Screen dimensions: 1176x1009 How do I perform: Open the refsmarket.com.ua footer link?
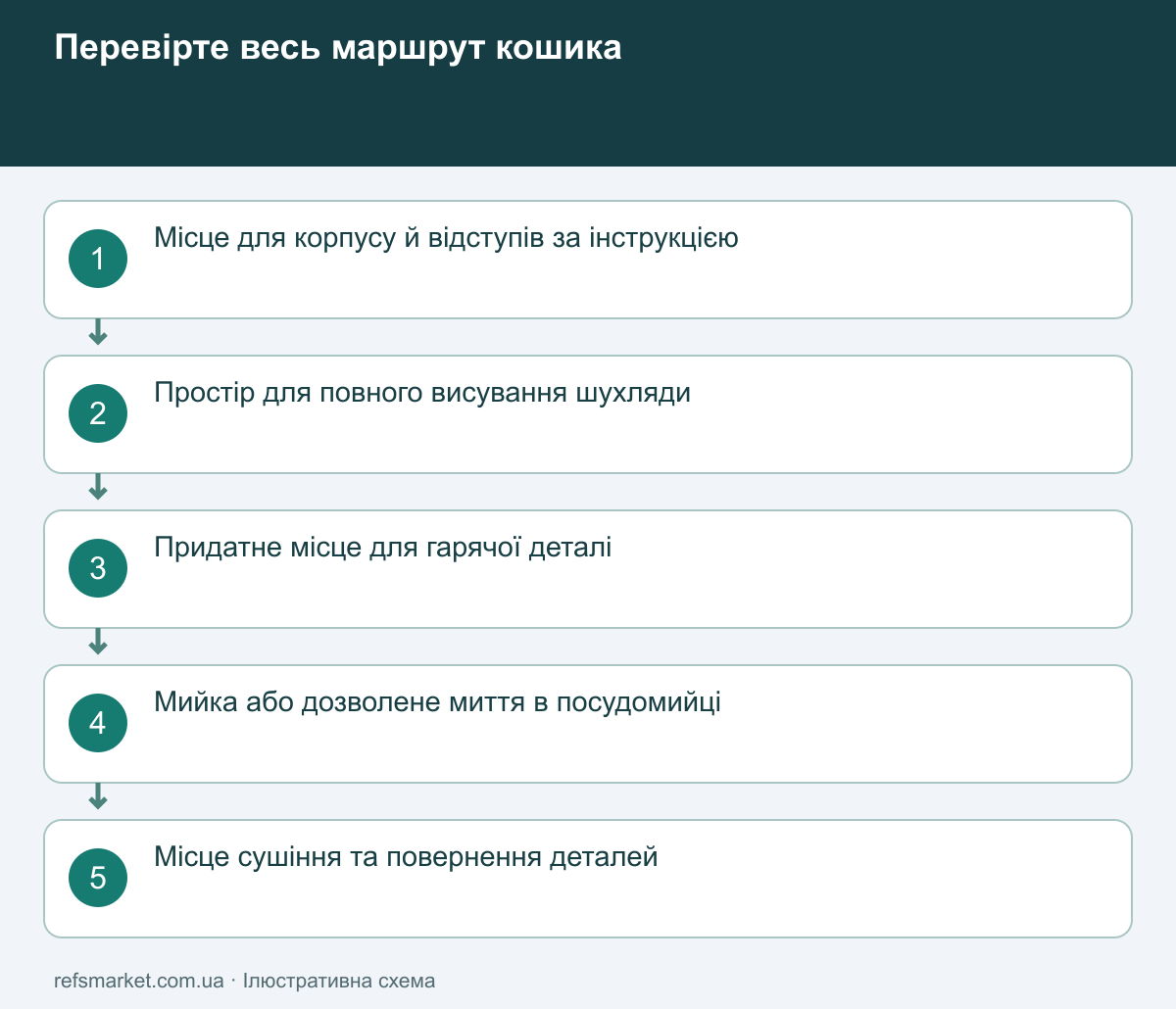(139, 981)
